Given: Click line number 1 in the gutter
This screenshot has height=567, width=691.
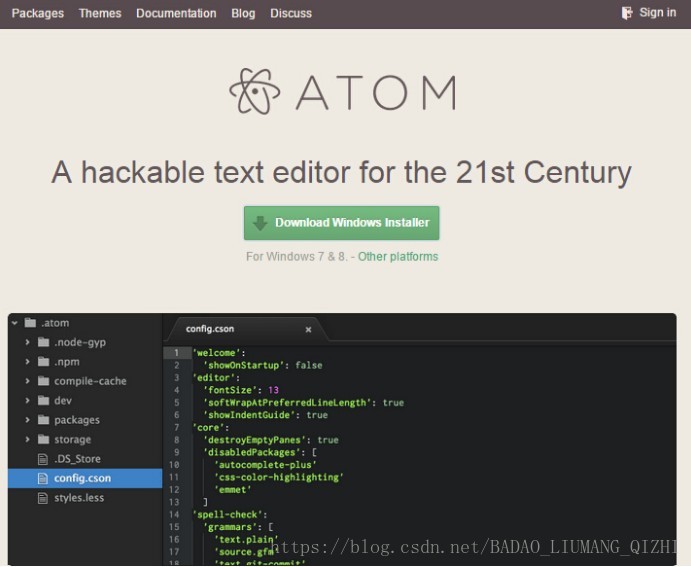Looking at the screenshot, I should [x=176, y=353].
